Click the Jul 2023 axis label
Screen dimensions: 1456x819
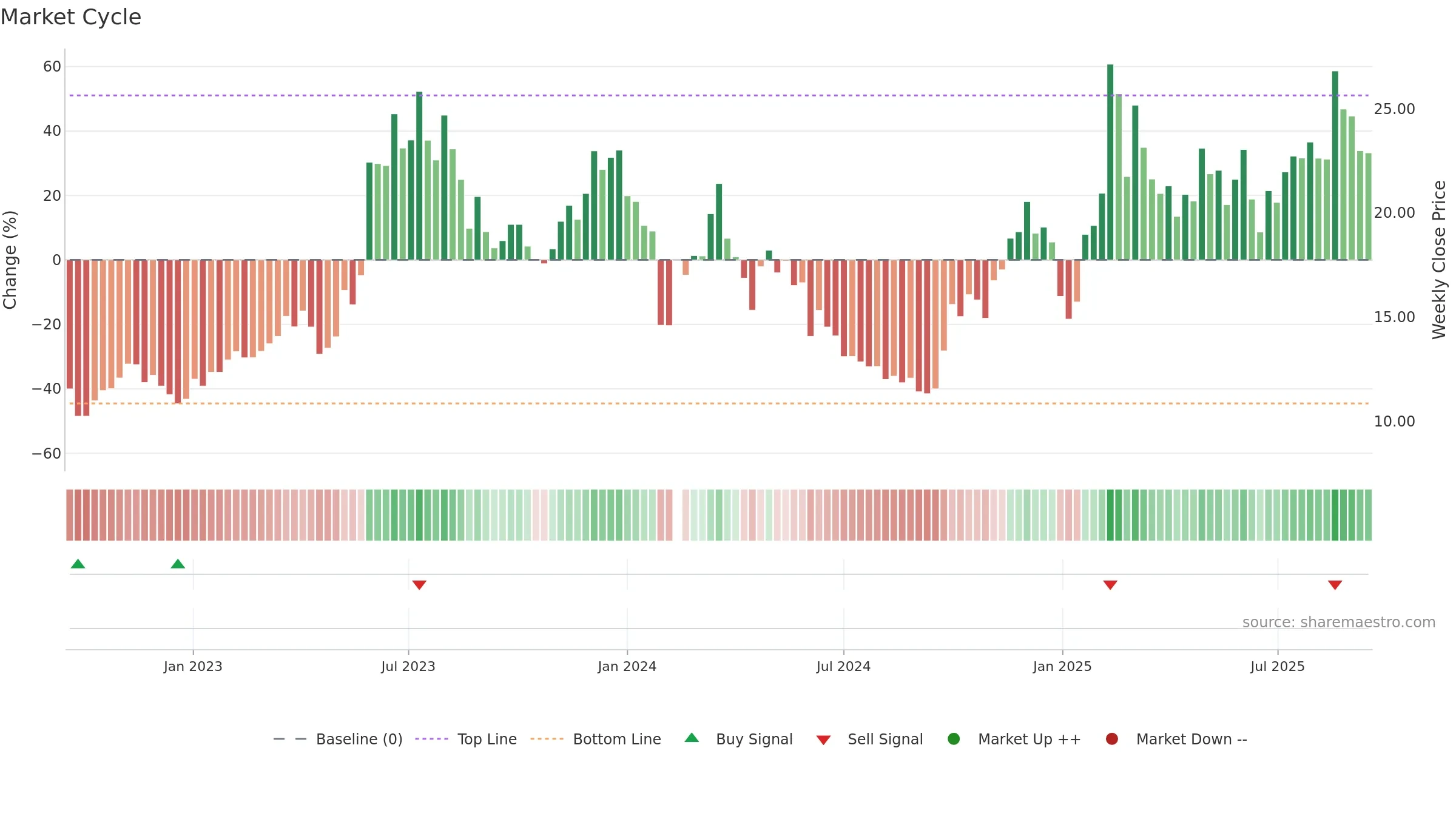(x=408, y=666)
